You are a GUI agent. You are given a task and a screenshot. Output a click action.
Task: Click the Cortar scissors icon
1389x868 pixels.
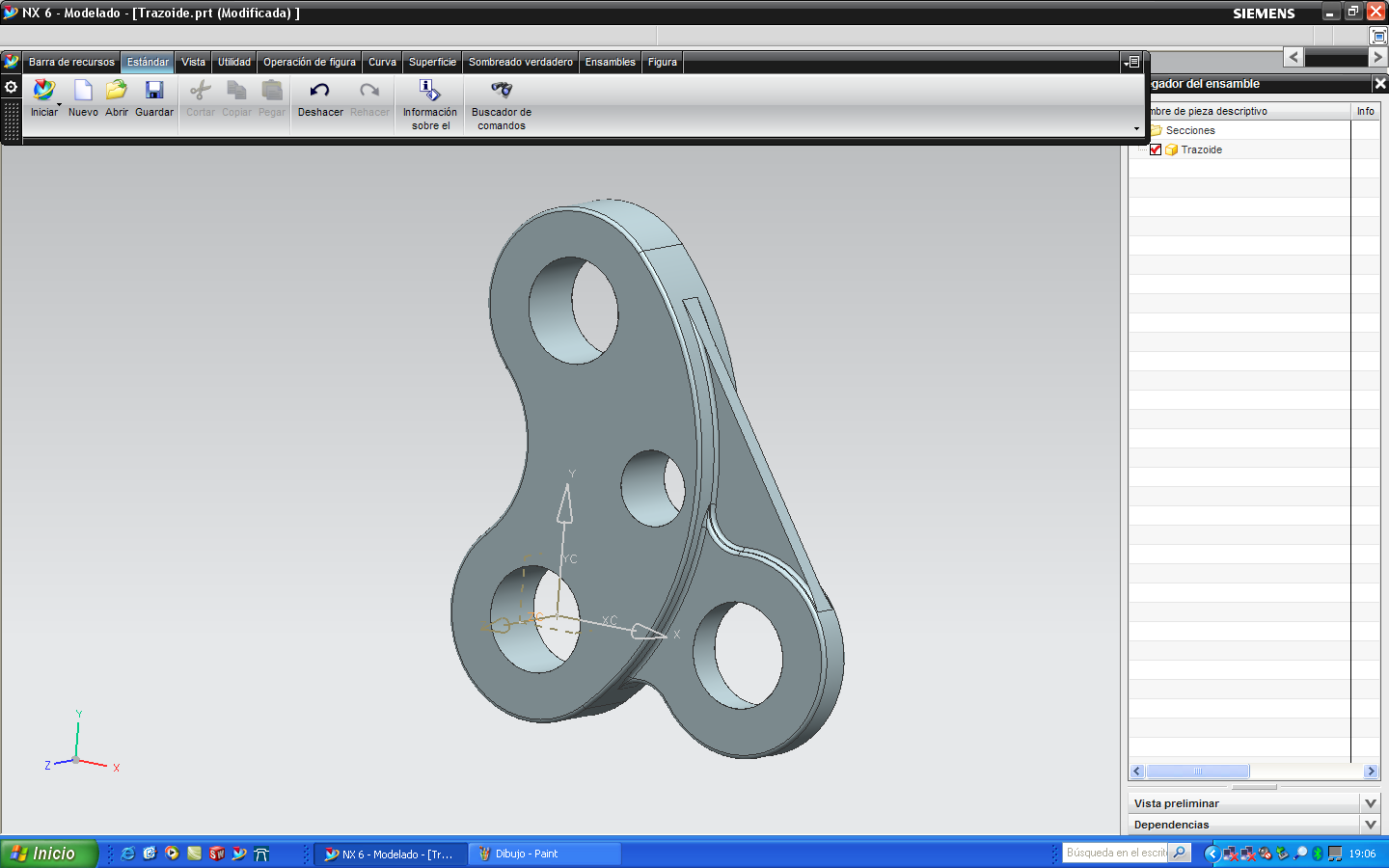tap(201, 91)
